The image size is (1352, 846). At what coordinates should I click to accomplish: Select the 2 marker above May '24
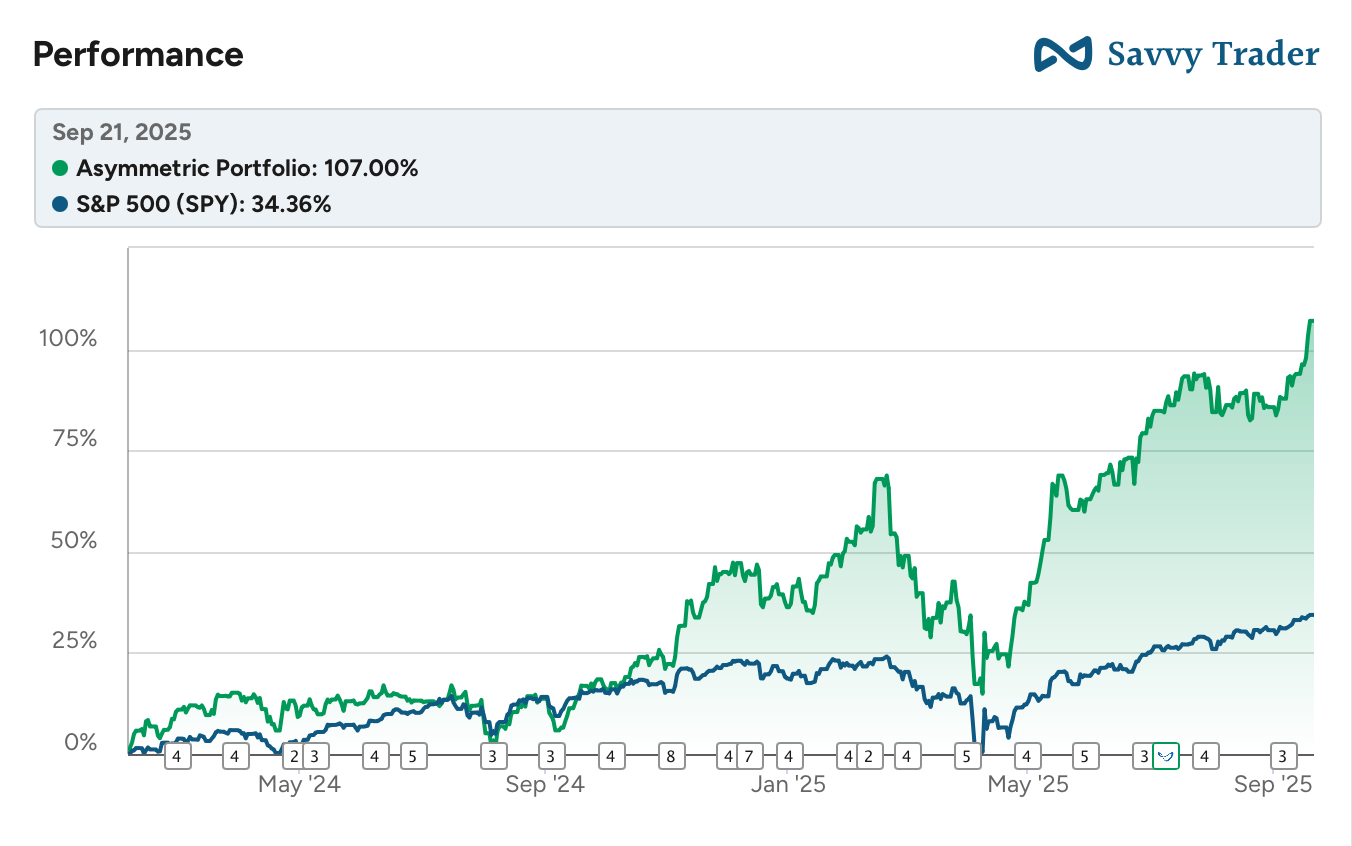tap(294, 756)
